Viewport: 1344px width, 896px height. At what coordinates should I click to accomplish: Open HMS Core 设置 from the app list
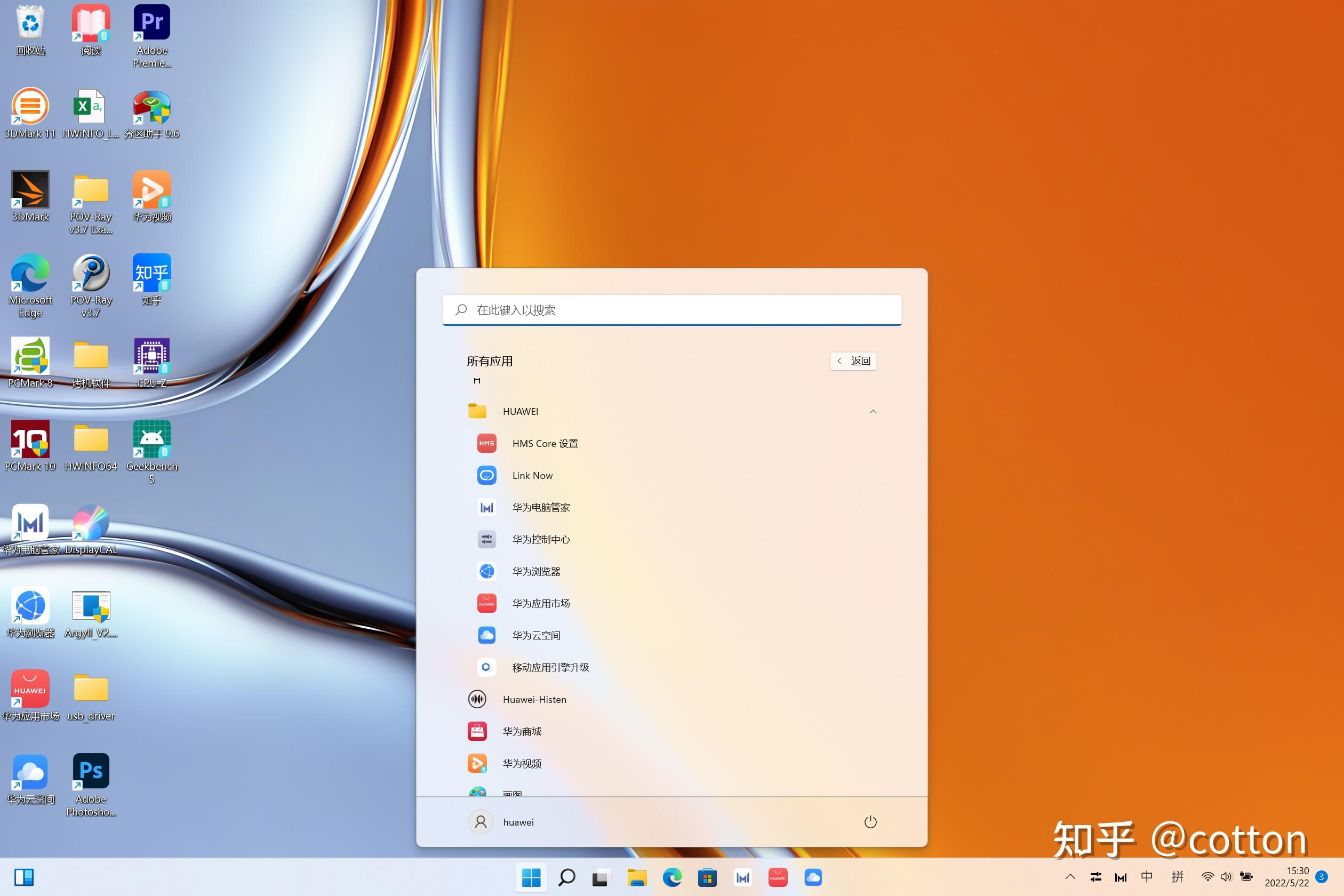[545, 443]
